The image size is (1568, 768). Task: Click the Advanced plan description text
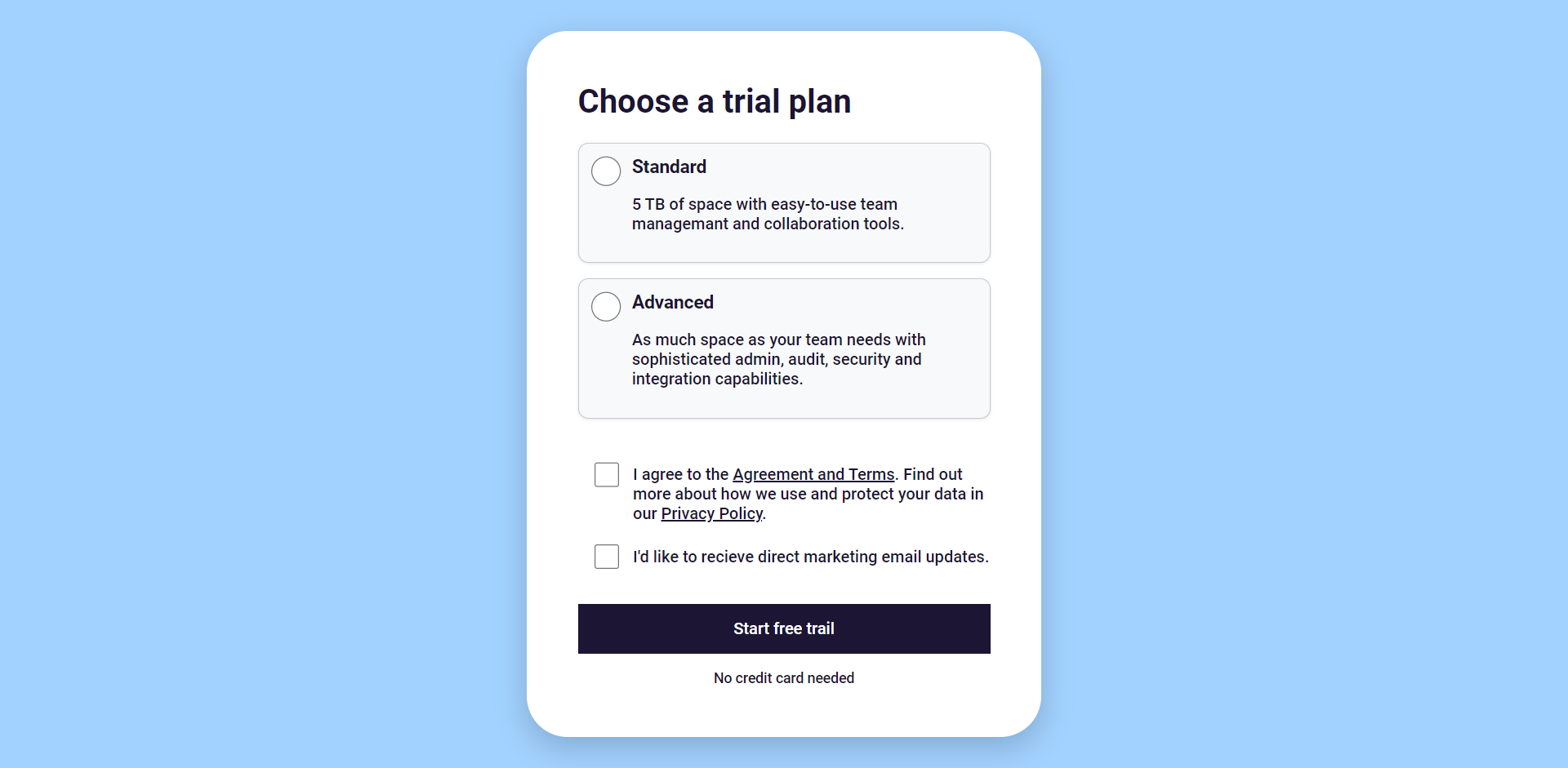pyautogui.click(x=778, y=359)
